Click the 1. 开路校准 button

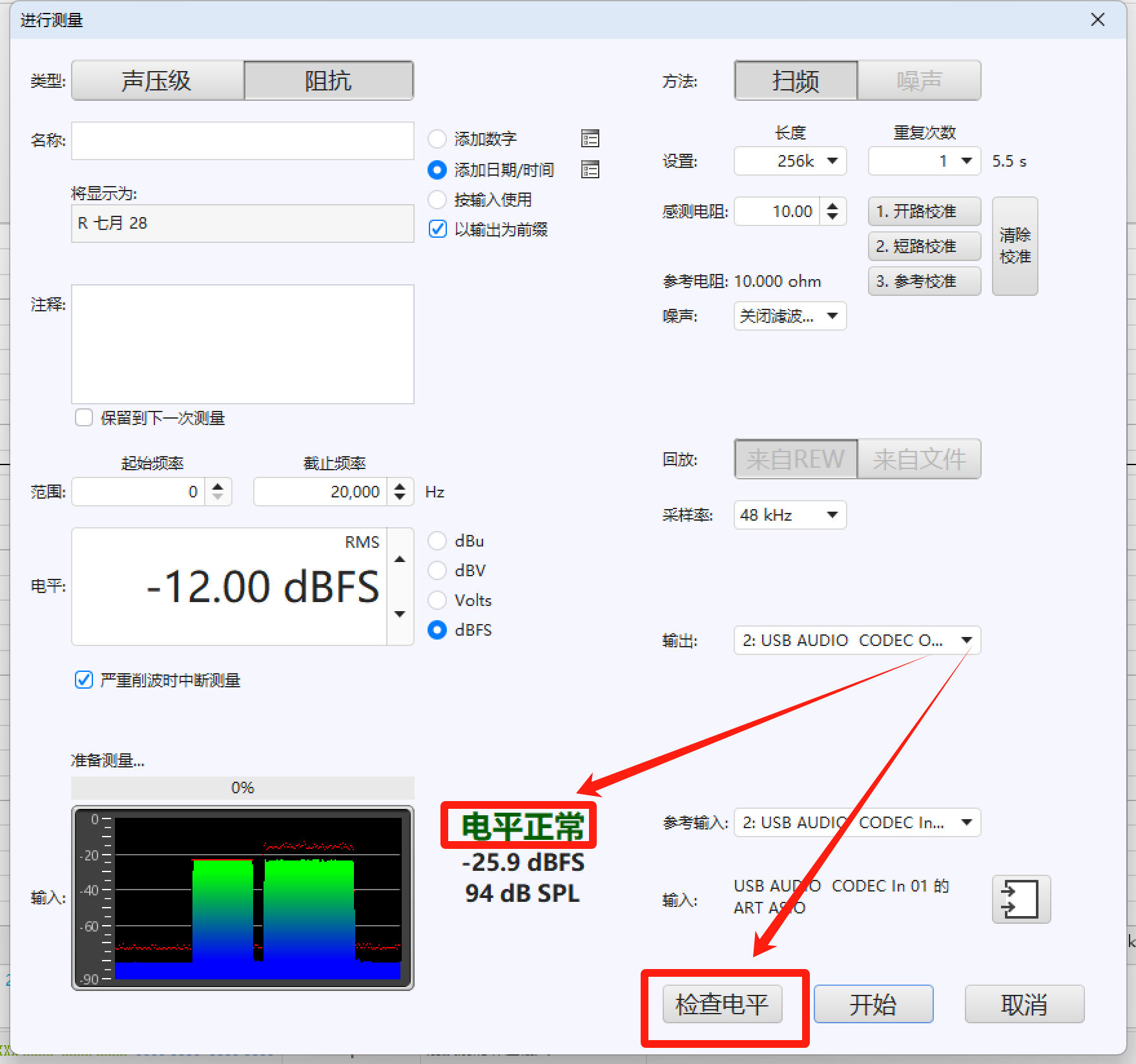coord(924,211)
